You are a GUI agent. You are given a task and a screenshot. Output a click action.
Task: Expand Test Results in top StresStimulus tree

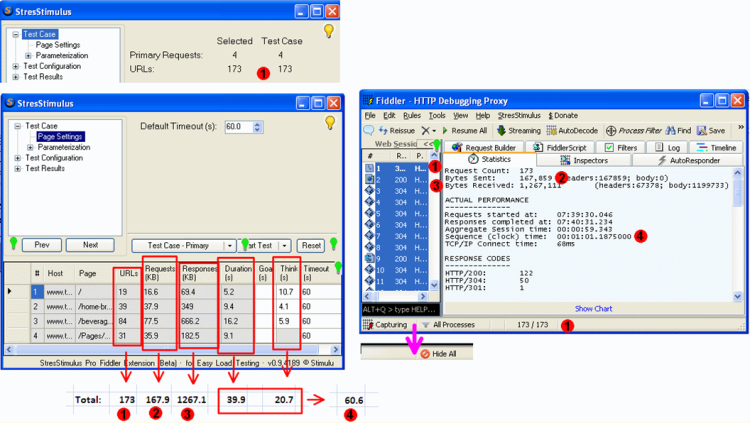tap(15, 77)
